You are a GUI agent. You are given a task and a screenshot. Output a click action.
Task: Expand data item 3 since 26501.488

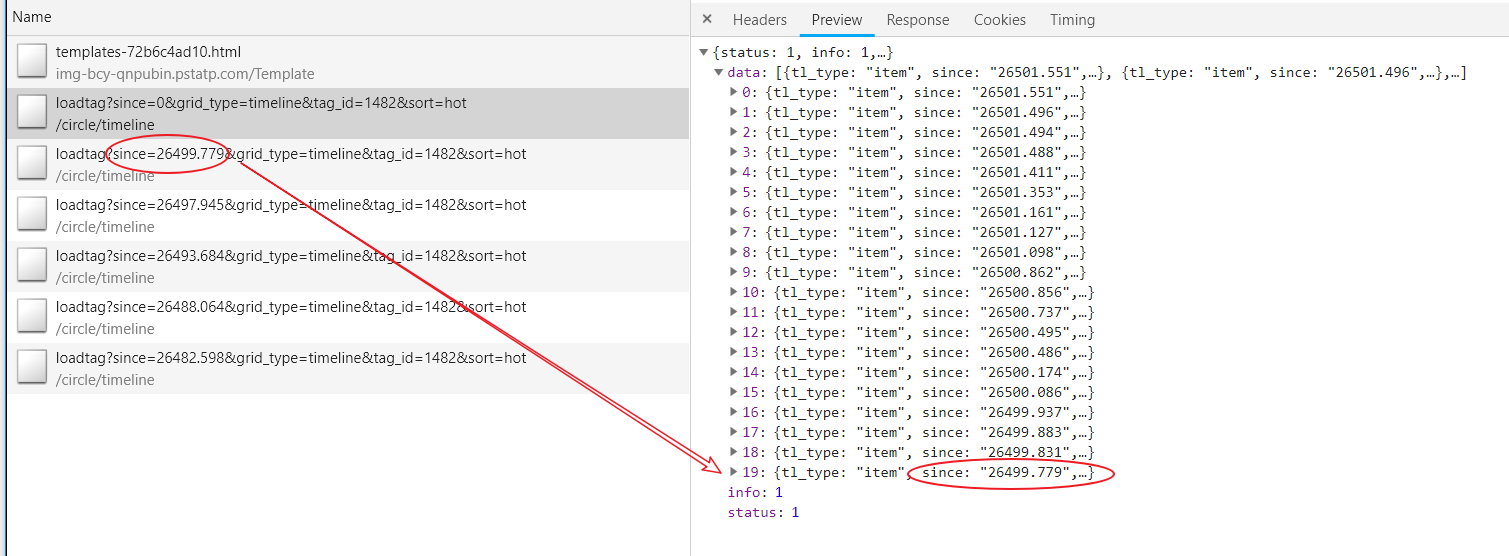point(736,152)
